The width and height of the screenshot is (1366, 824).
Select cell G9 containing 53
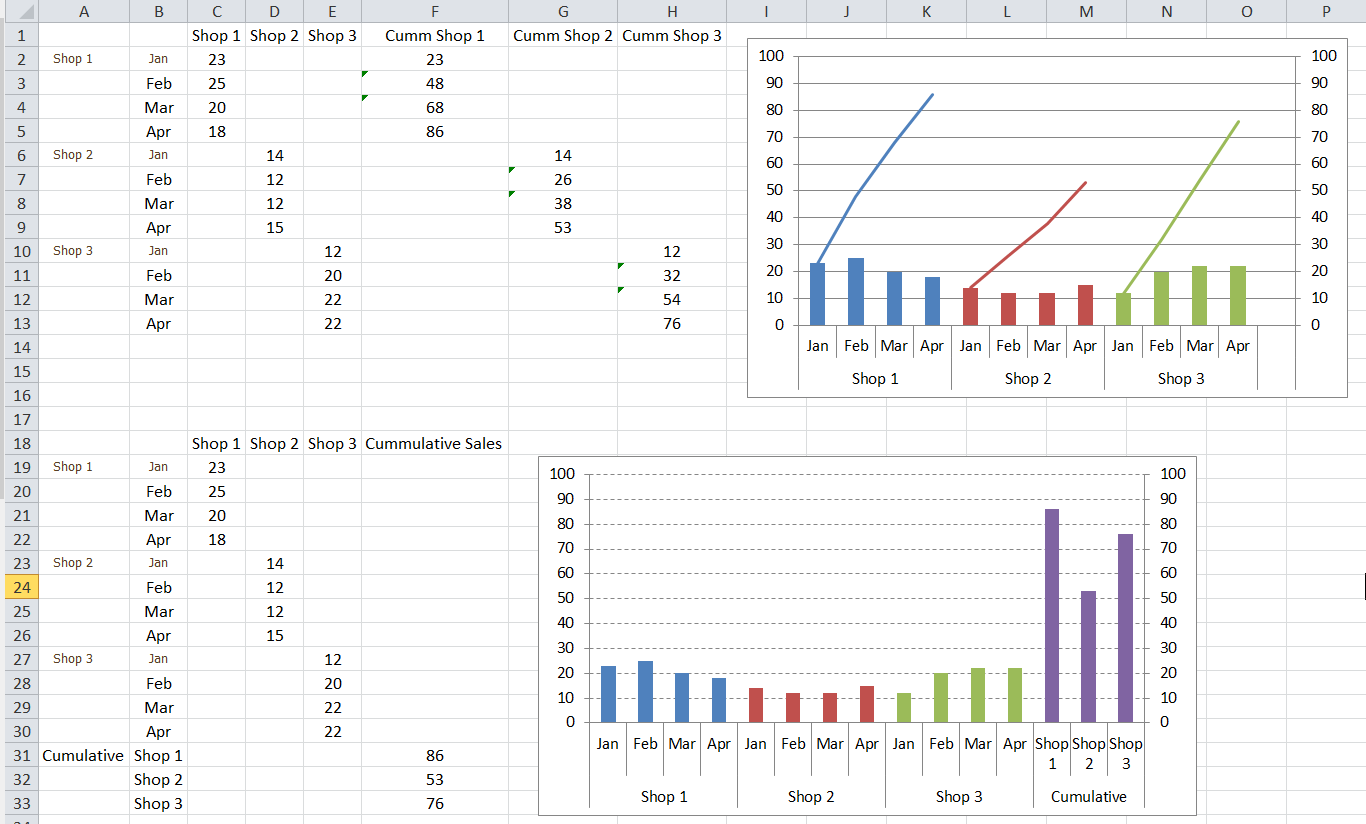coord(562,228)
